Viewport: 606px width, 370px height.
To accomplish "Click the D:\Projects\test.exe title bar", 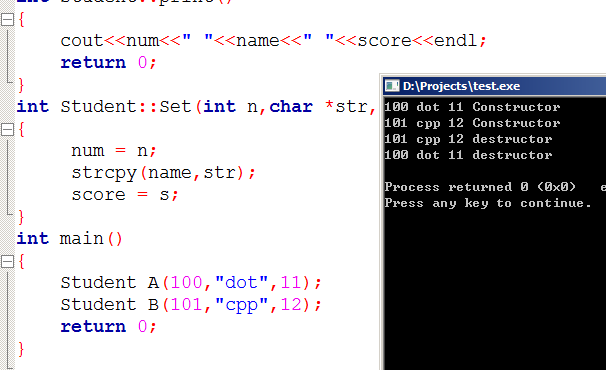I will 495,85.
